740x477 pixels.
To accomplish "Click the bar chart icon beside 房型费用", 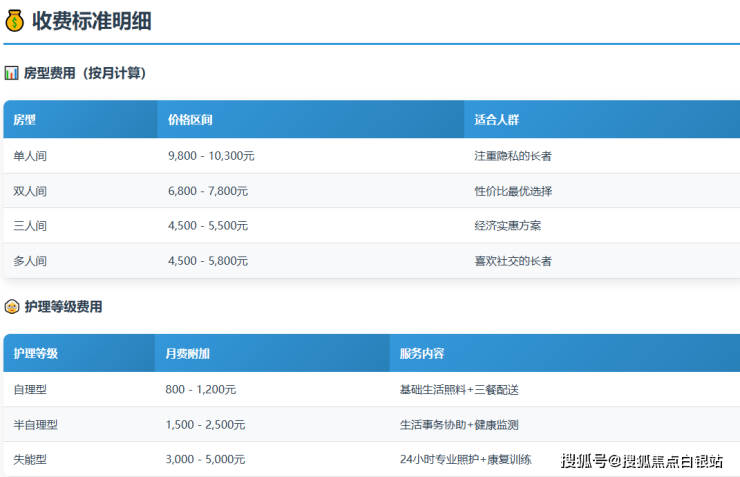I will click(x=12, y=73).
